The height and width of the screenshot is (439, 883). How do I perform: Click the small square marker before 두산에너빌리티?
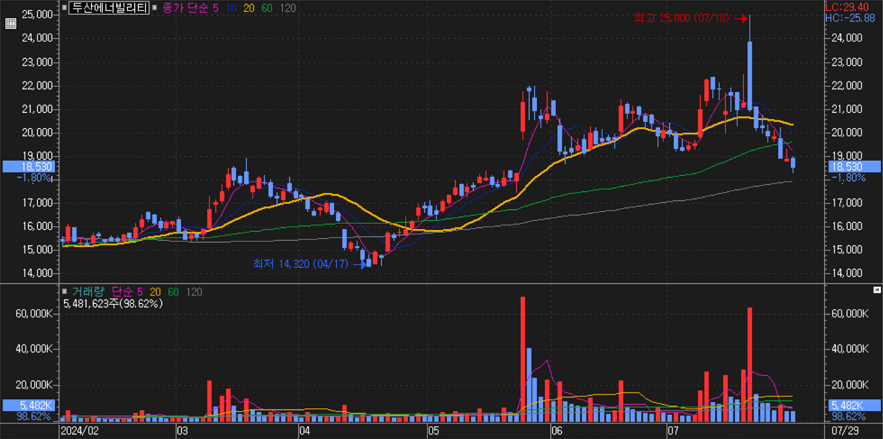click(x=65, y=7)
